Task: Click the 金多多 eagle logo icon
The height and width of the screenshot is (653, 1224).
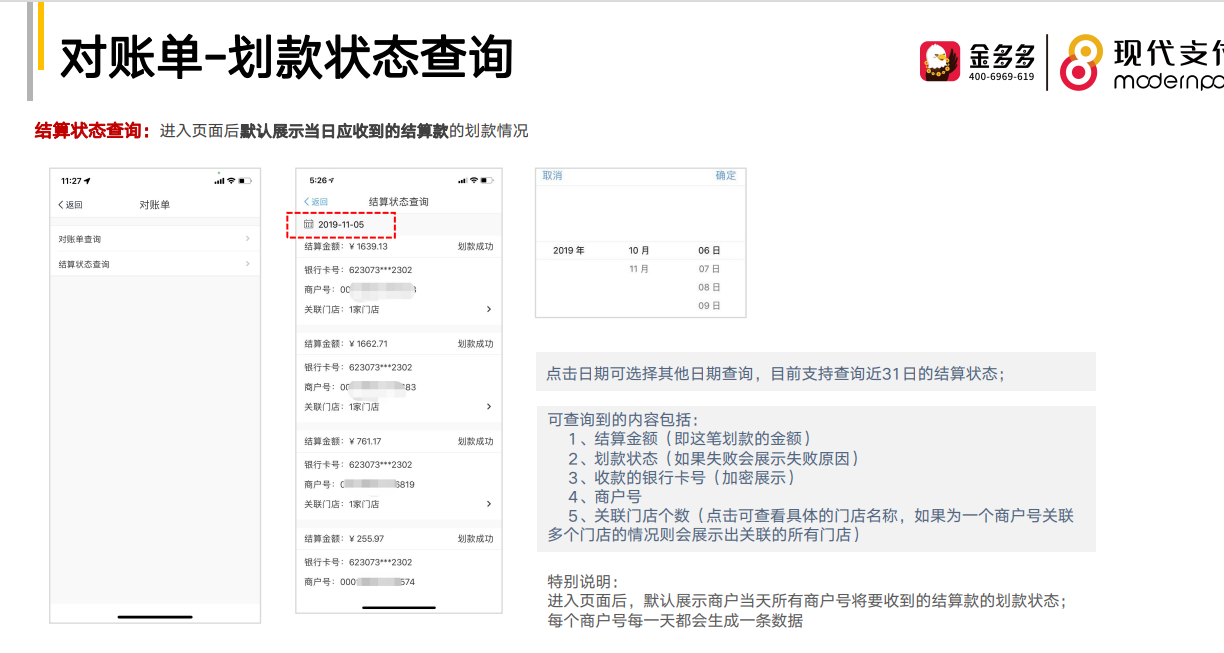Action: [x=940, y=62]
